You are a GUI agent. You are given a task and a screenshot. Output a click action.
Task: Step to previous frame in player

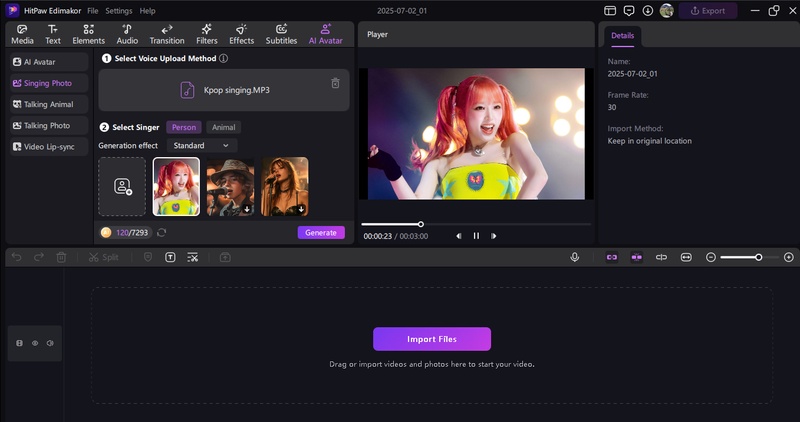[459, 236]
